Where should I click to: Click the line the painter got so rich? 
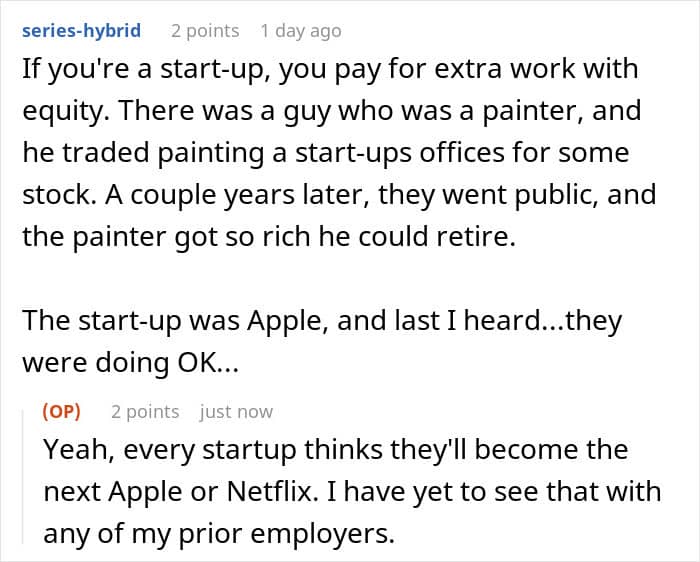[269, 236]
